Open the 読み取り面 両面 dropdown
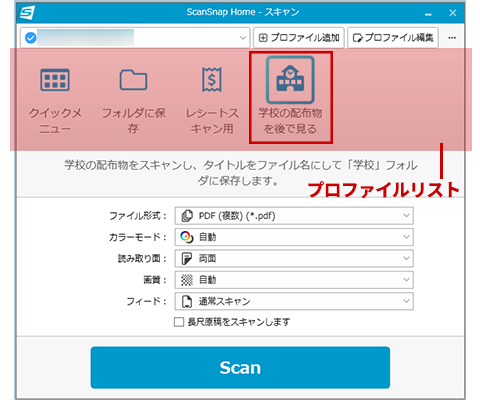 294,258
